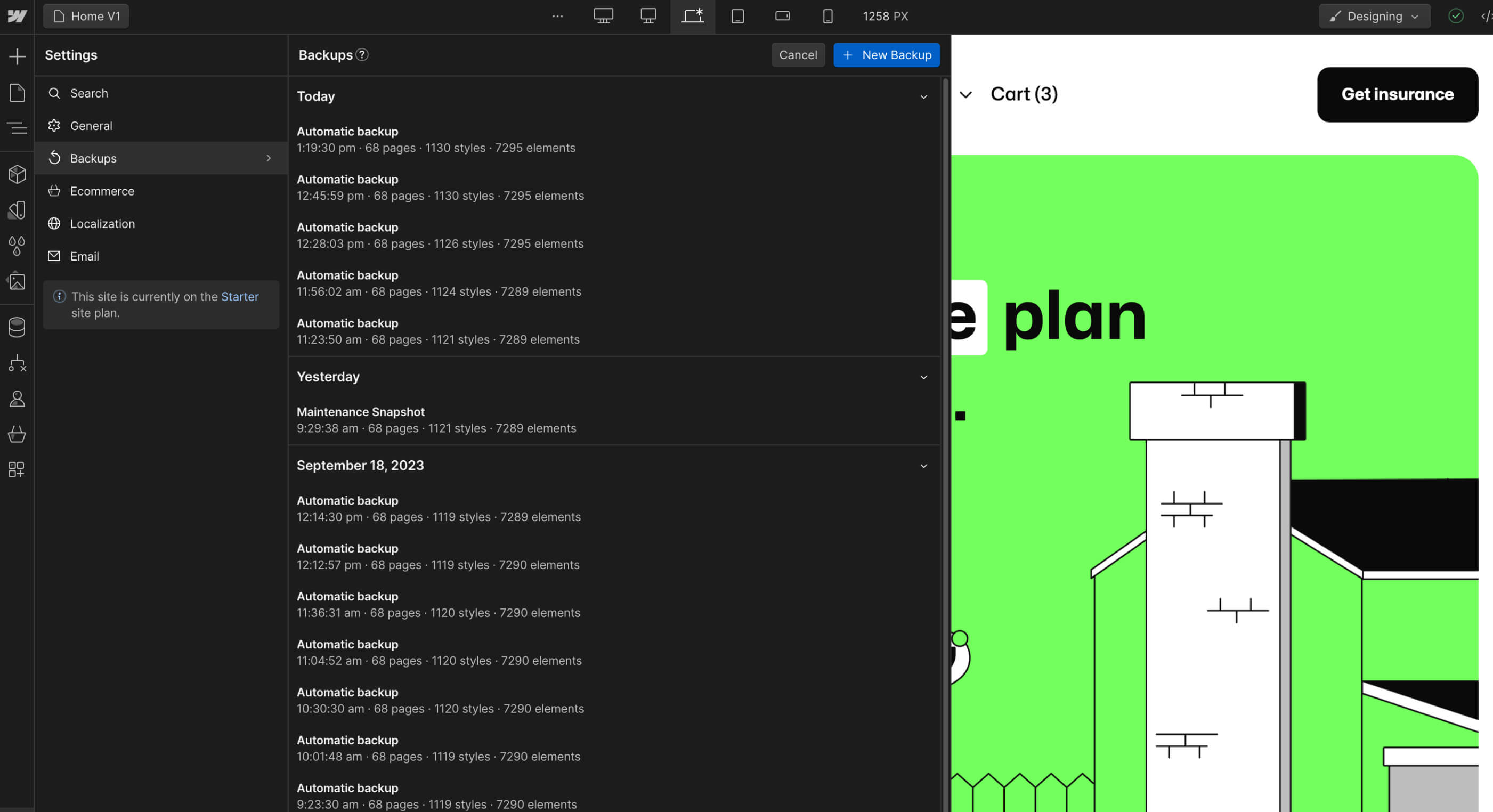The image size is (1493, 812).
Task: Open the Designing mode dropdown
Action: pos(1374,15)
